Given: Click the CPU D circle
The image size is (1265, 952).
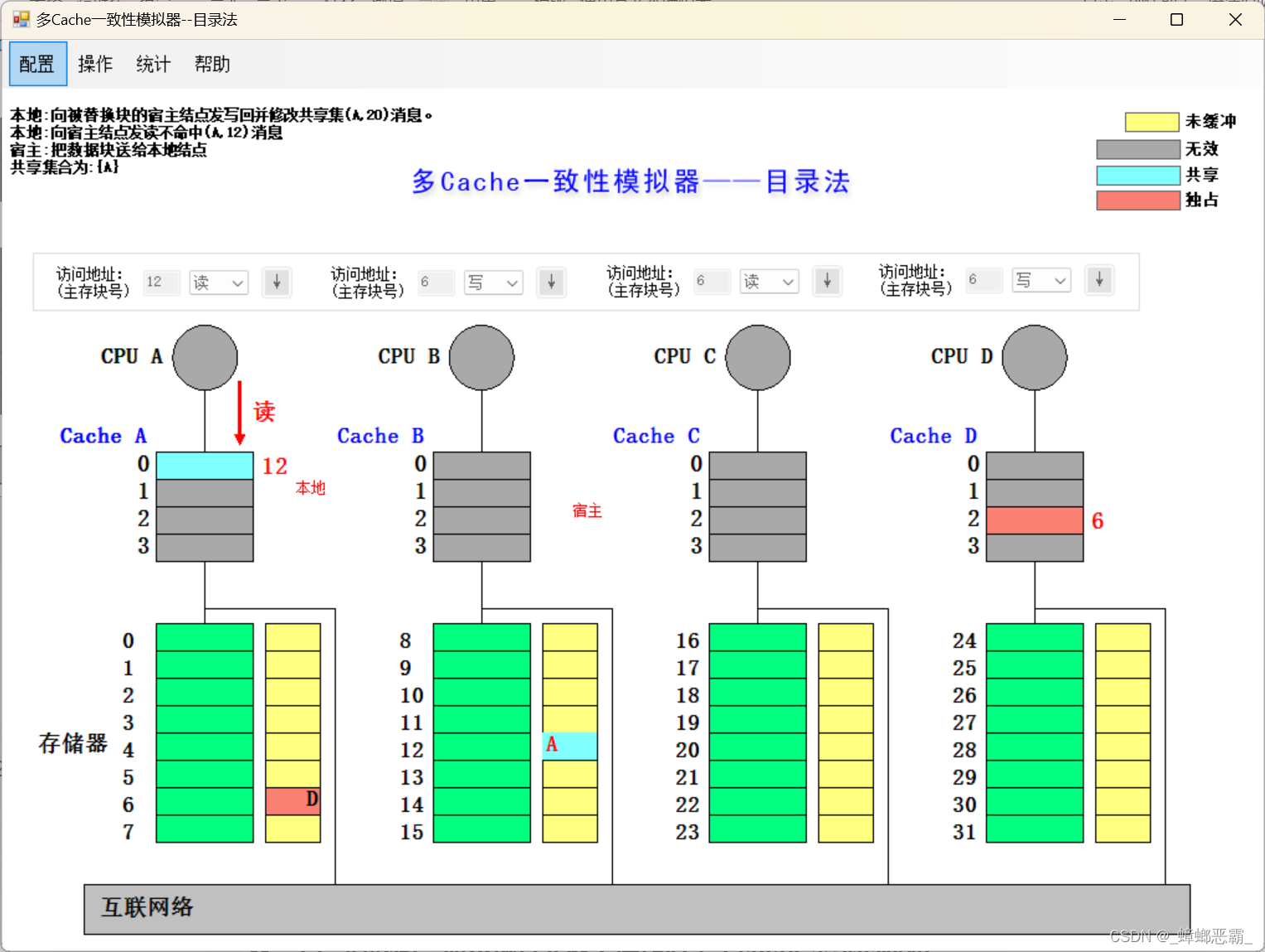Looking at the screenshot, I should point(1035,357).
